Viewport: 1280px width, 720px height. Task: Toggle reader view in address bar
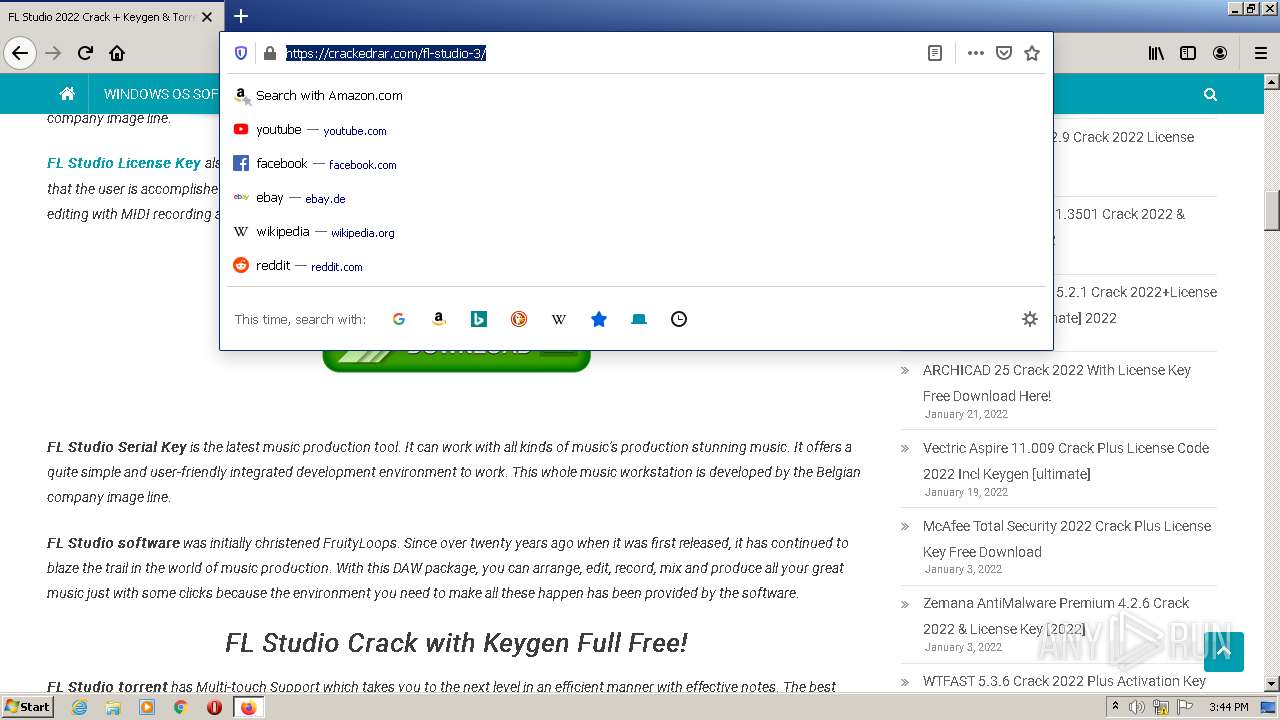(x=935, y=53)
